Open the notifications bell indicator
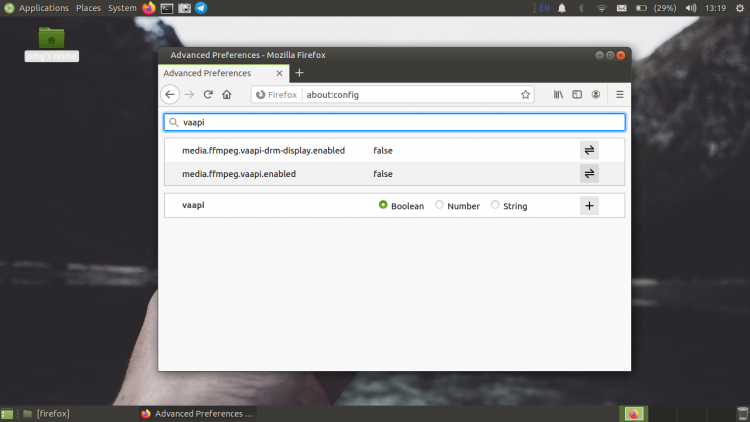 [562, 8]
